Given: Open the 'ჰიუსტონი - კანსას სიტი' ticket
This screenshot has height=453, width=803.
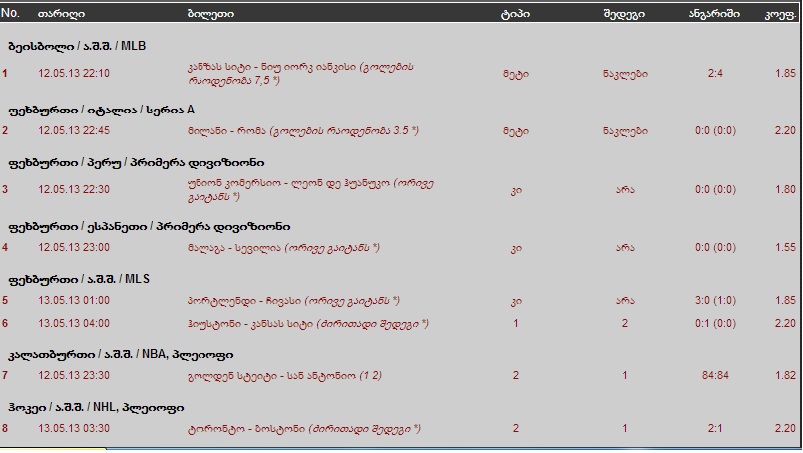Looking at the screenshot, I should tap(308, 323).
